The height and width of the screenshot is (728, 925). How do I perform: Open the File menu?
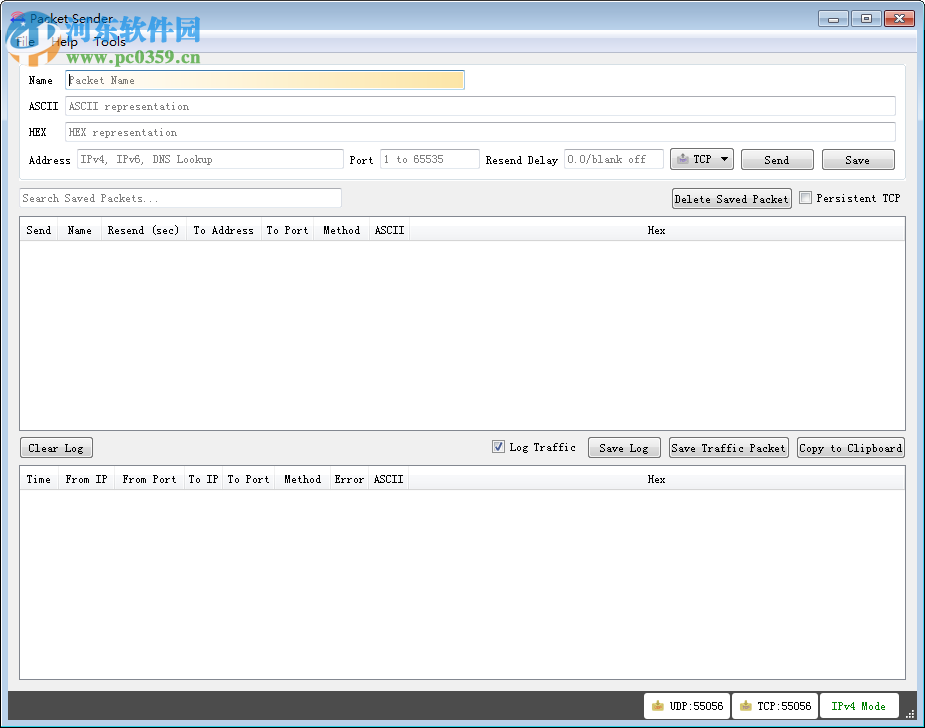coord(25,42)
